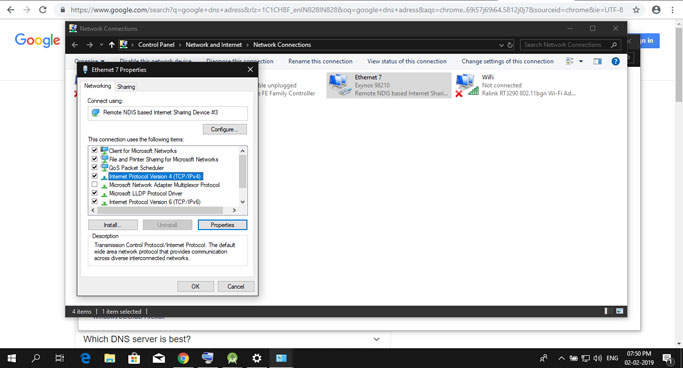Screen dimensions: 683x368
Task: Click the Google logo
Action: point(37,40)
